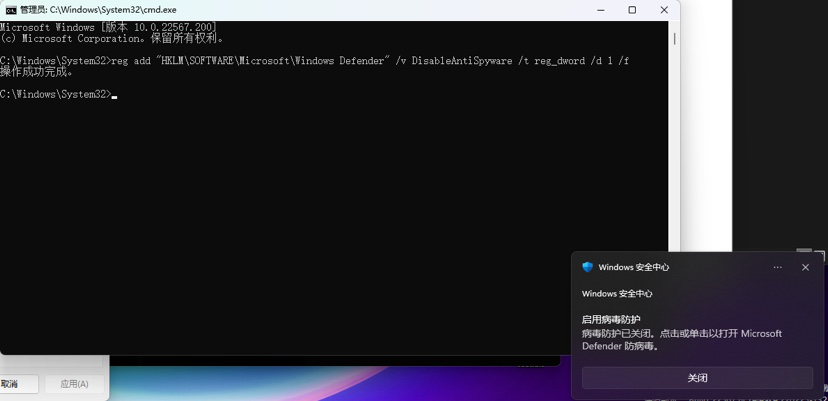Click the 启用病毒防护 notification heading
This screenshot has width=828, height=401.
(611, 319)
